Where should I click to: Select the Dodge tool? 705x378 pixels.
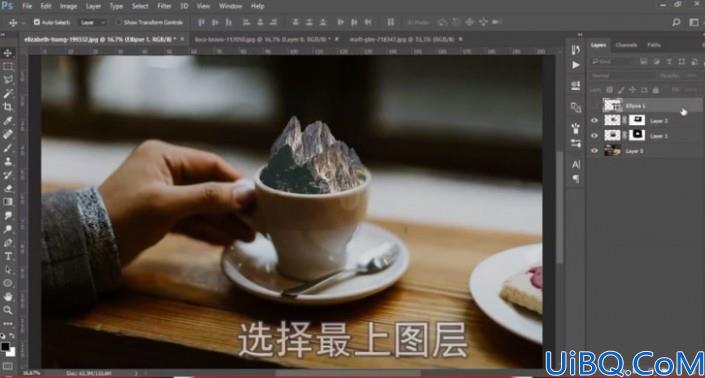point(8,229)
